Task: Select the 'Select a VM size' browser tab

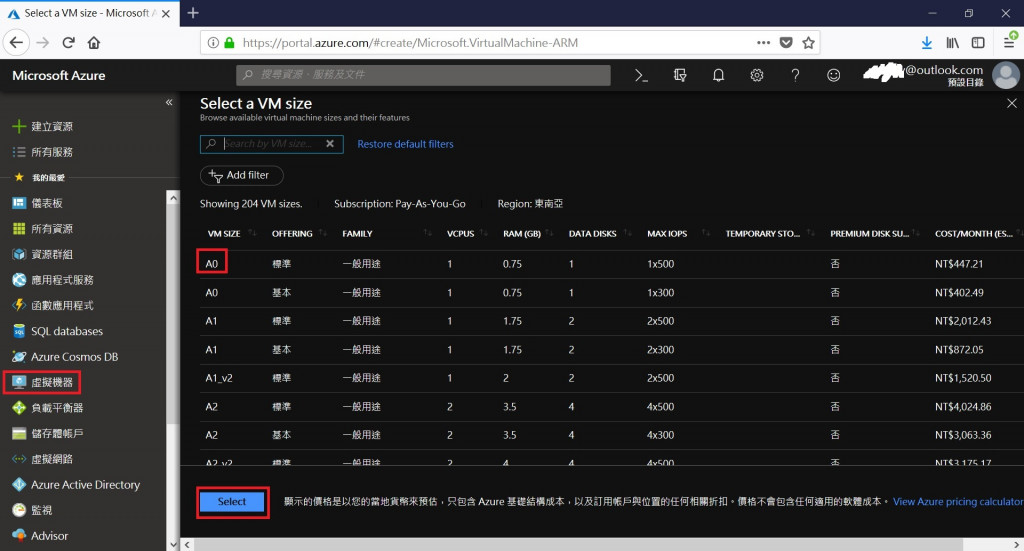Action: [89, 13]
